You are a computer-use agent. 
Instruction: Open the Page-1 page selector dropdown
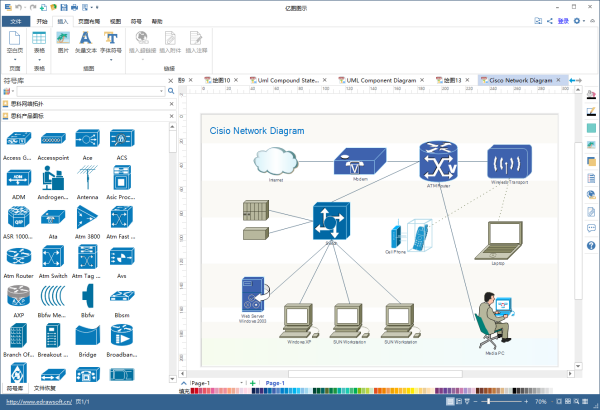point(241,383)
